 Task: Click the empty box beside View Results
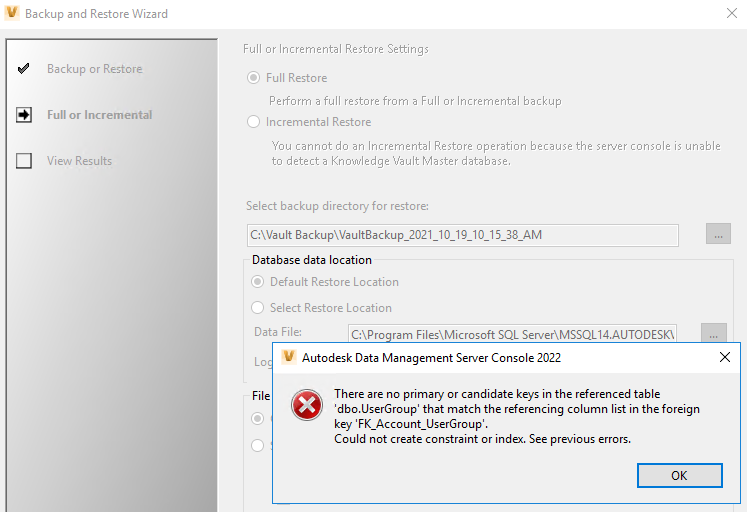click(x=24, y=161)
